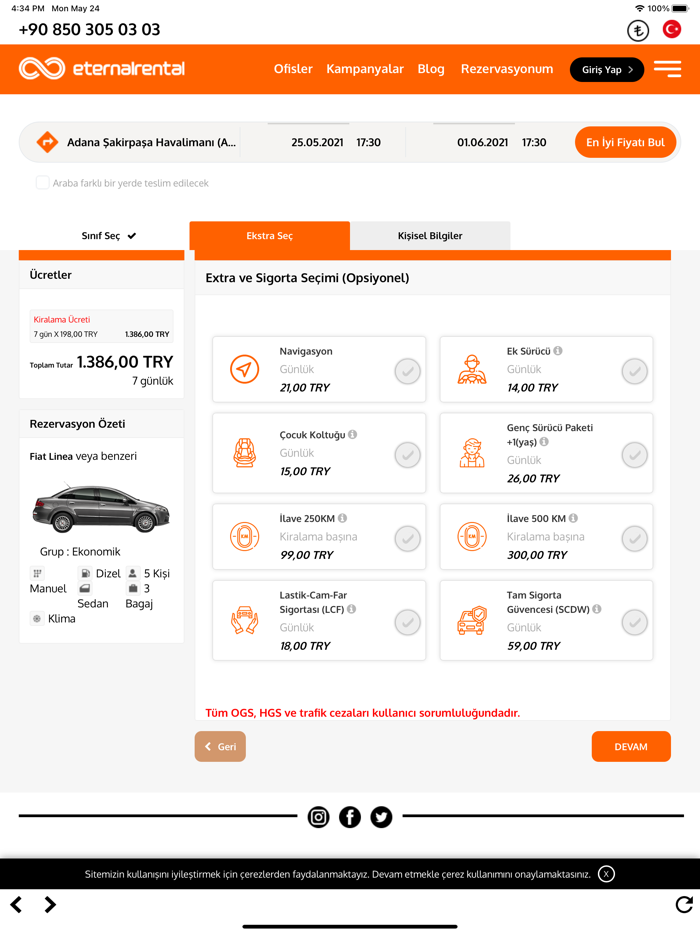This screenshot has width=700, height=934.
Task: Tap the Turkish Lira currency icon
Action: click(638, 30)
